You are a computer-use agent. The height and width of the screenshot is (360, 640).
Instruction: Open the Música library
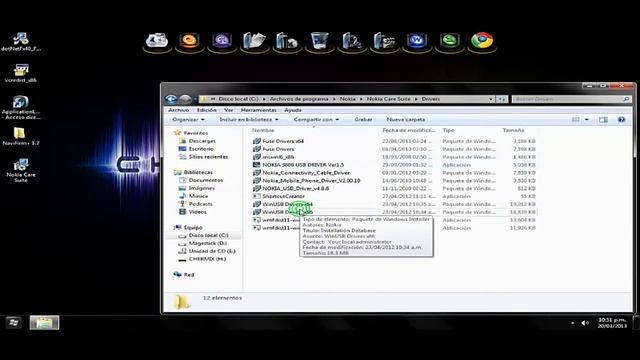[x=193, y=196]
